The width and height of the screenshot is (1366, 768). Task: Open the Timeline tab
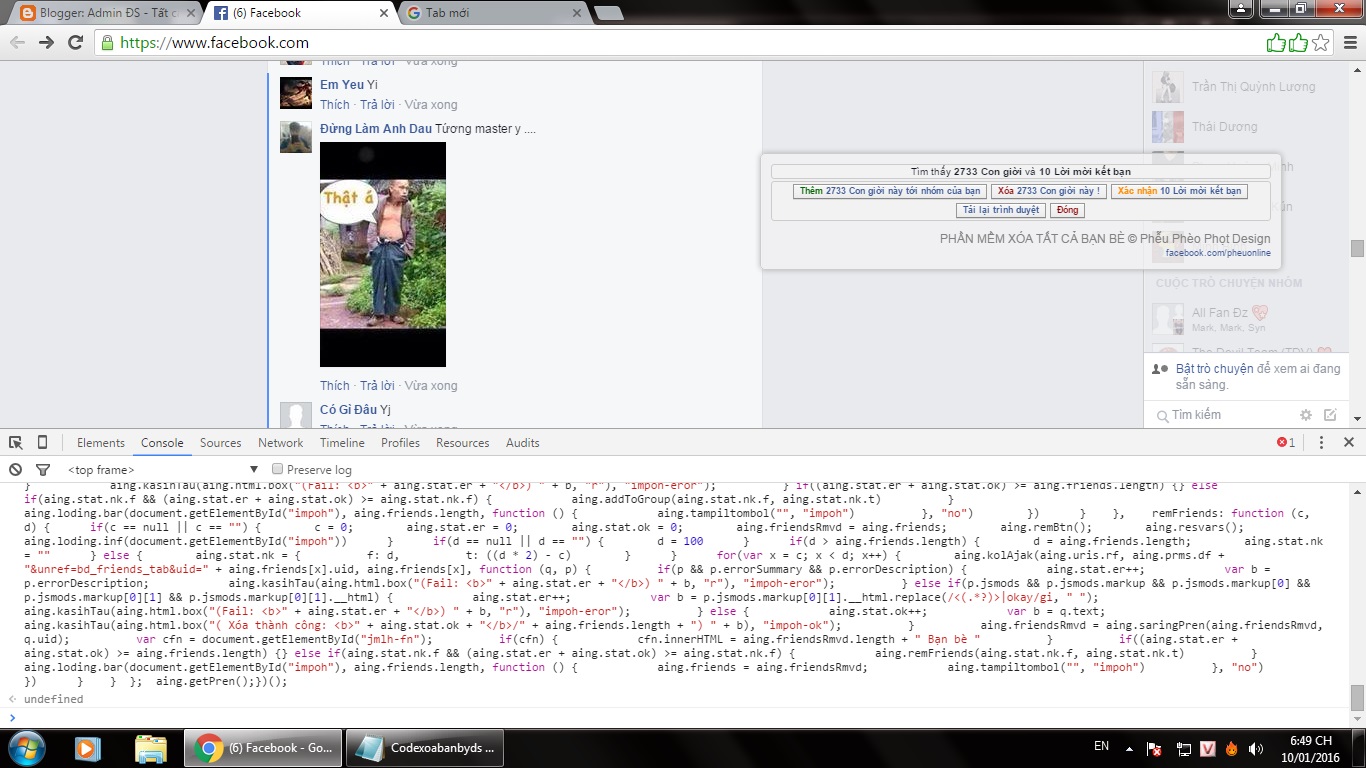coord(342,442)
